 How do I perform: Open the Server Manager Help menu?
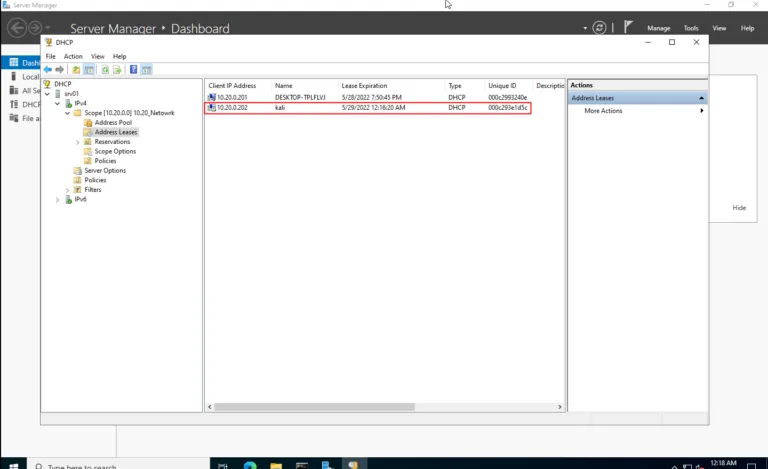tap(747, 28)
